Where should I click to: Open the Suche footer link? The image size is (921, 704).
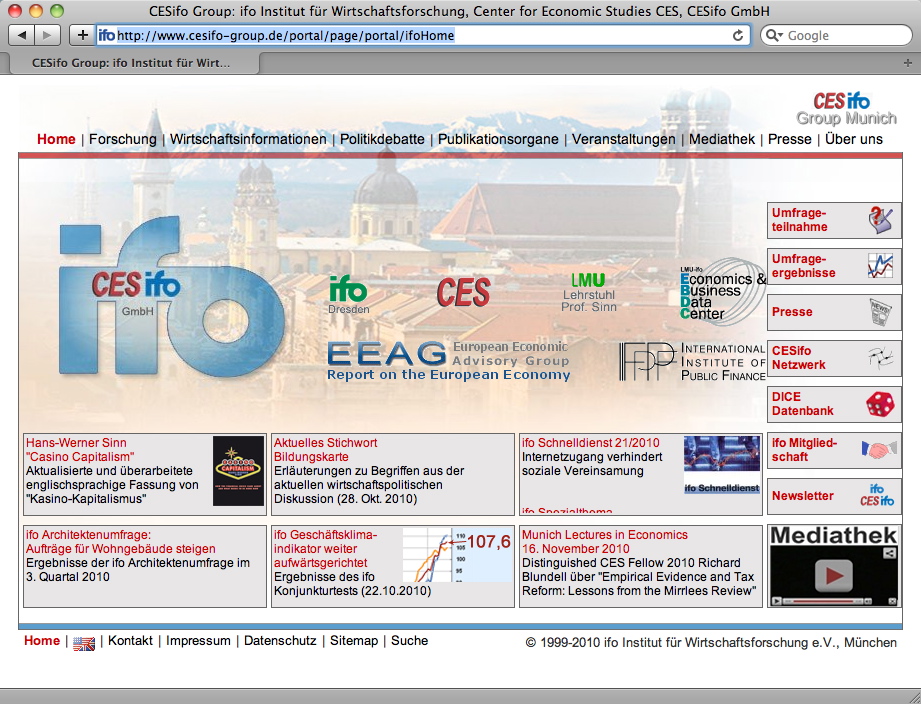(x=409, y=641)
